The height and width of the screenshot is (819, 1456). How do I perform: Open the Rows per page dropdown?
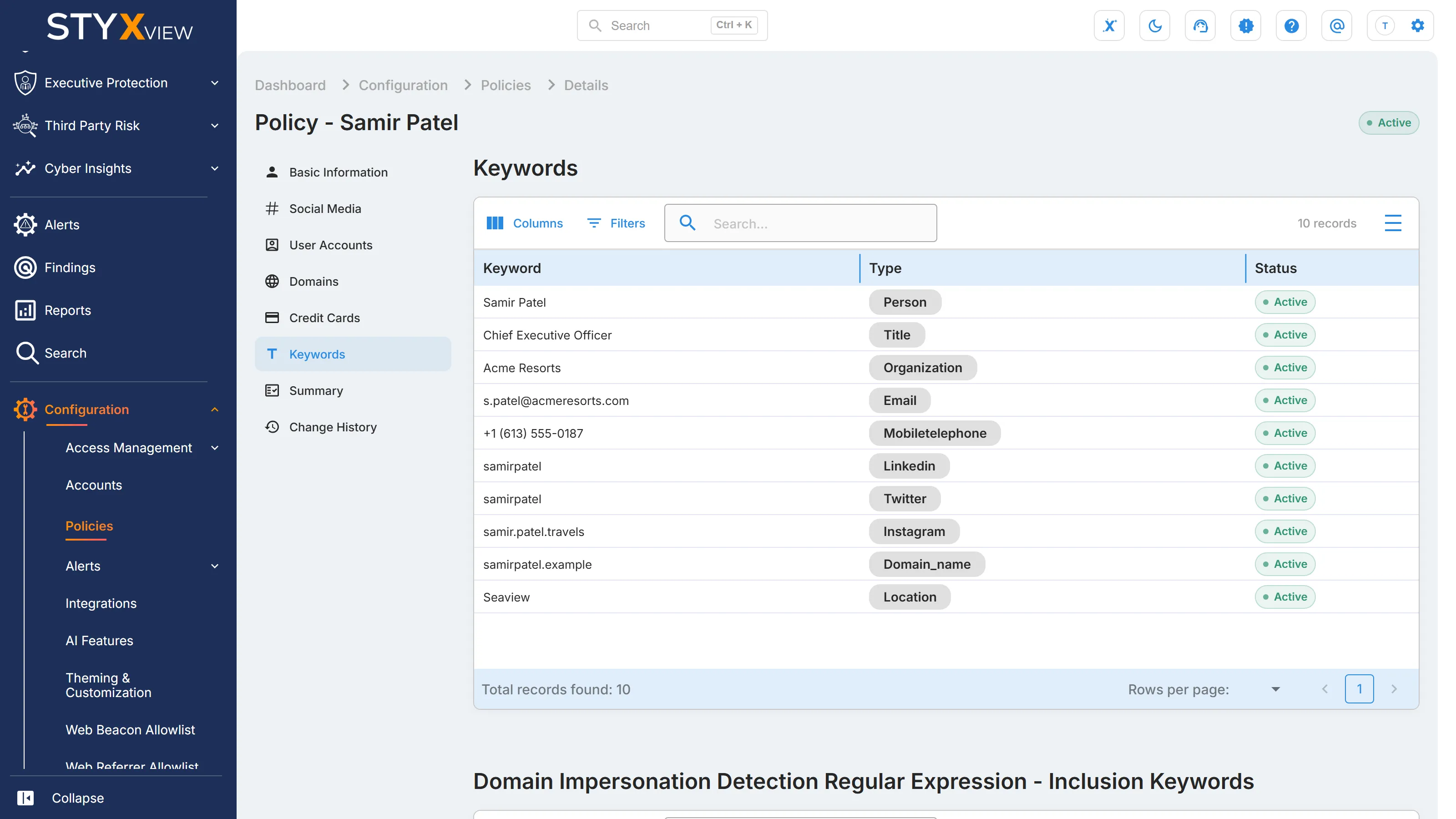[x=1275, y=689]
